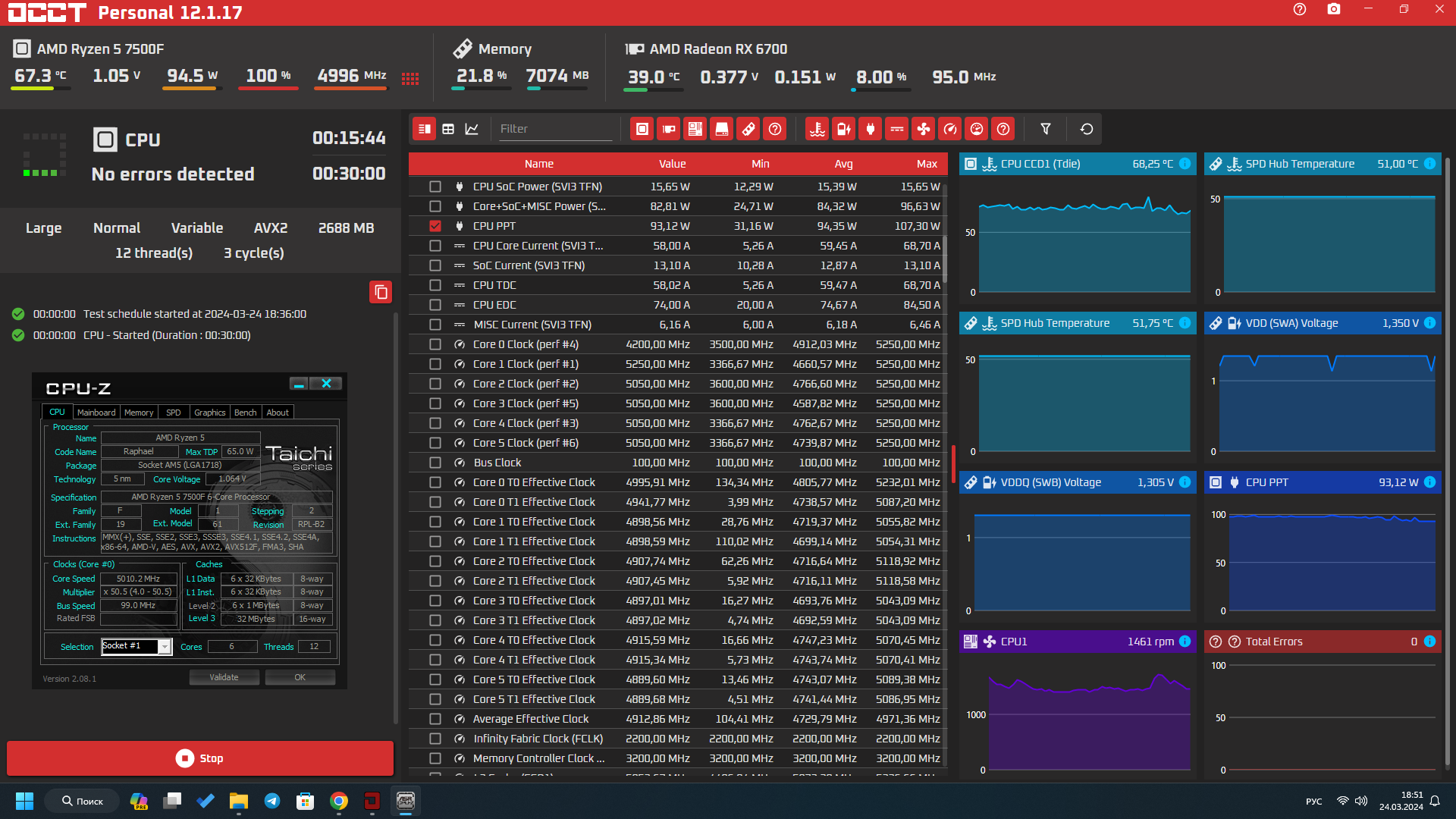
Task: Toggle the motherboard sensor filter icon
Action: 695,129
